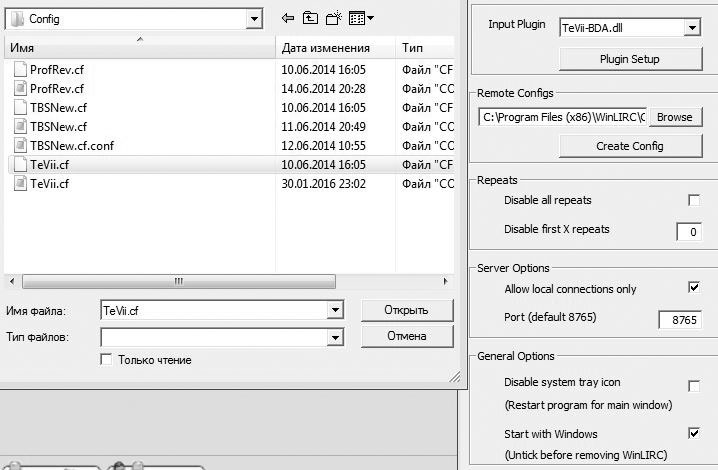The height and width of the screenshot is (470, 718).
Task: Go up one folder level
Action: pyautogui.click(x=311, y=18)
